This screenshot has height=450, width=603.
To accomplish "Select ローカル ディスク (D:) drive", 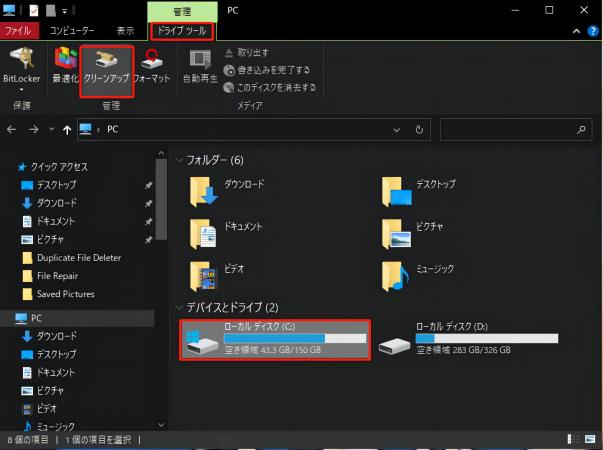I will pyautogui.click(x=468, y=340).
